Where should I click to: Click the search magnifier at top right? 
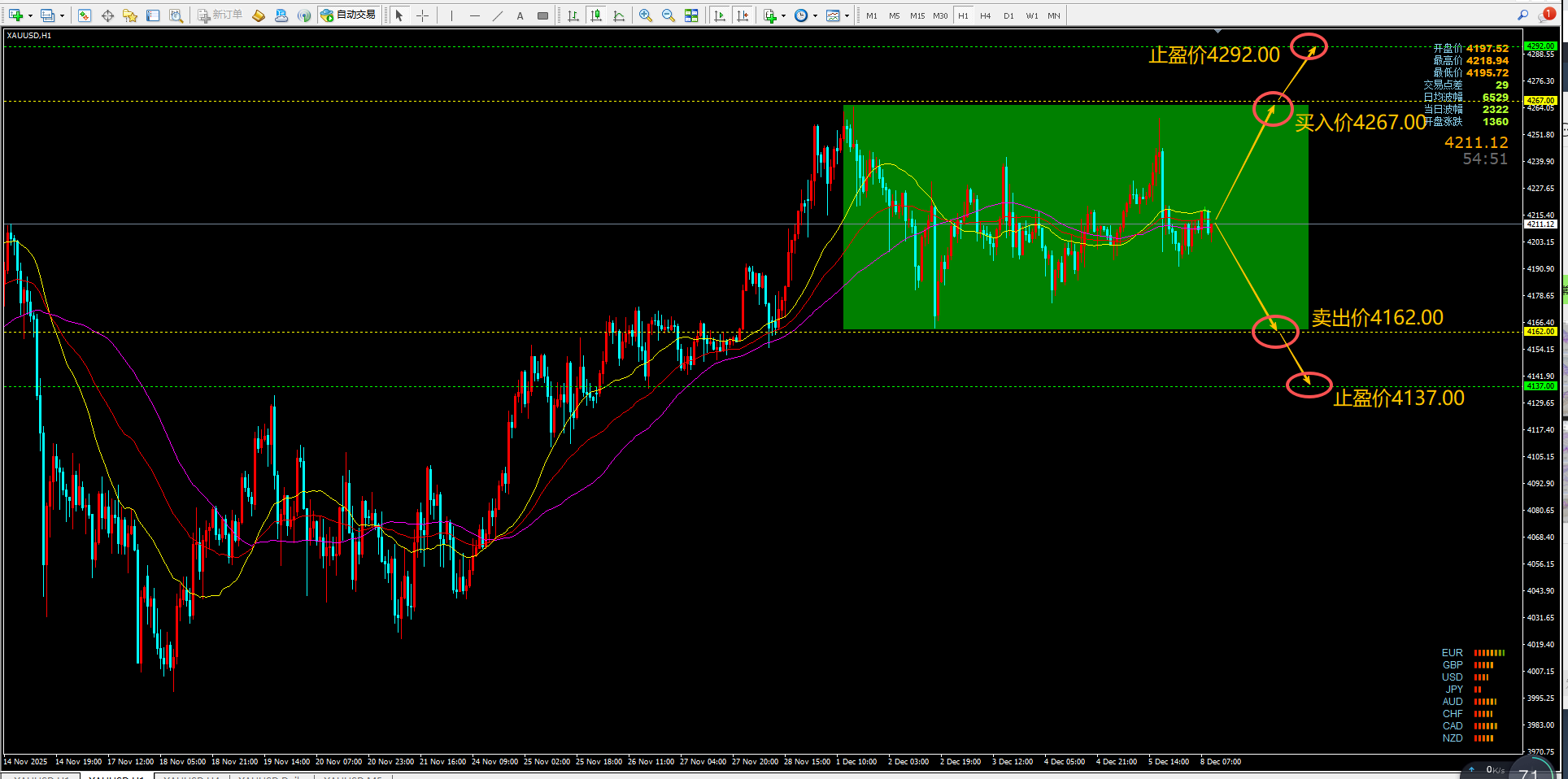coord(1522,15)
